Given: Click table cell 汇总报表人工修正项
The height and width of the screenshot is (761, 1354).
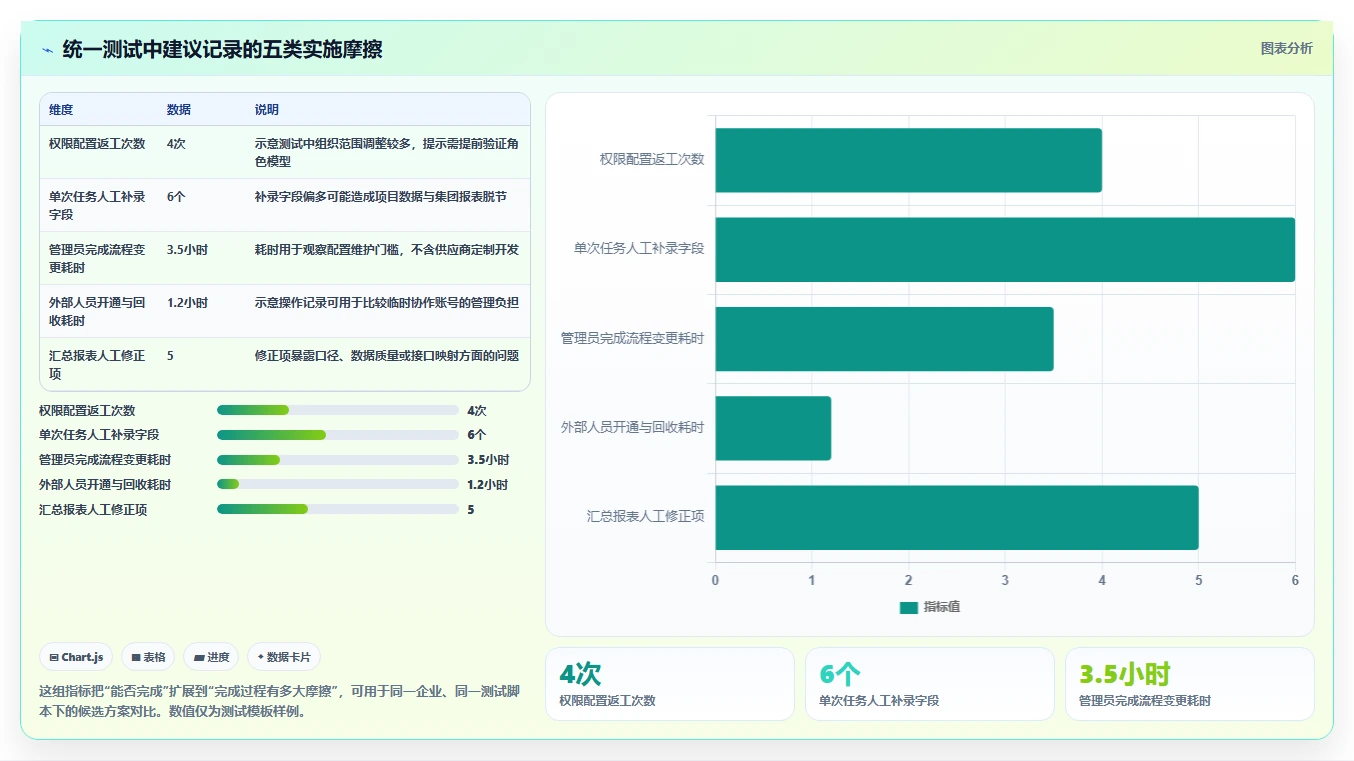Looking at the screenshot, I should pos(97,364).
